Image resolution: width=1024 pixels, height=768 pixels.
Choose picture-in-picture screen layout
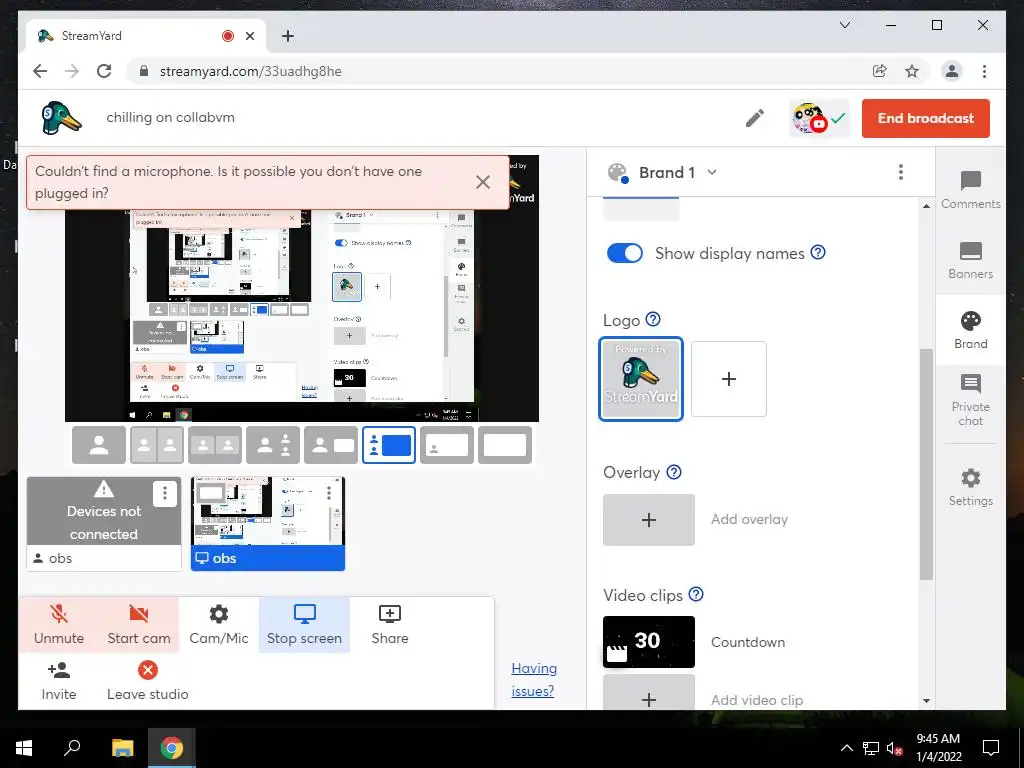(447, 445)
